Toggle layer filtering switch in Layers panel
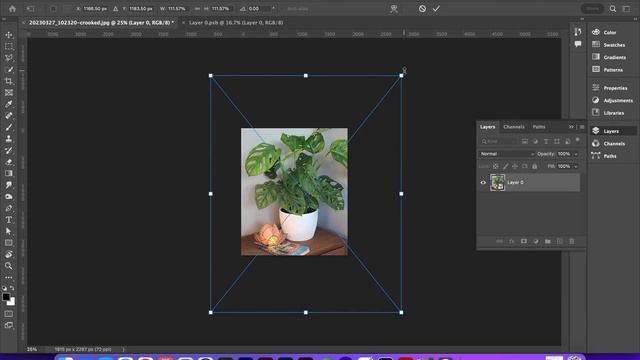This screenshot has height=360, width=640. click(578, 140)
